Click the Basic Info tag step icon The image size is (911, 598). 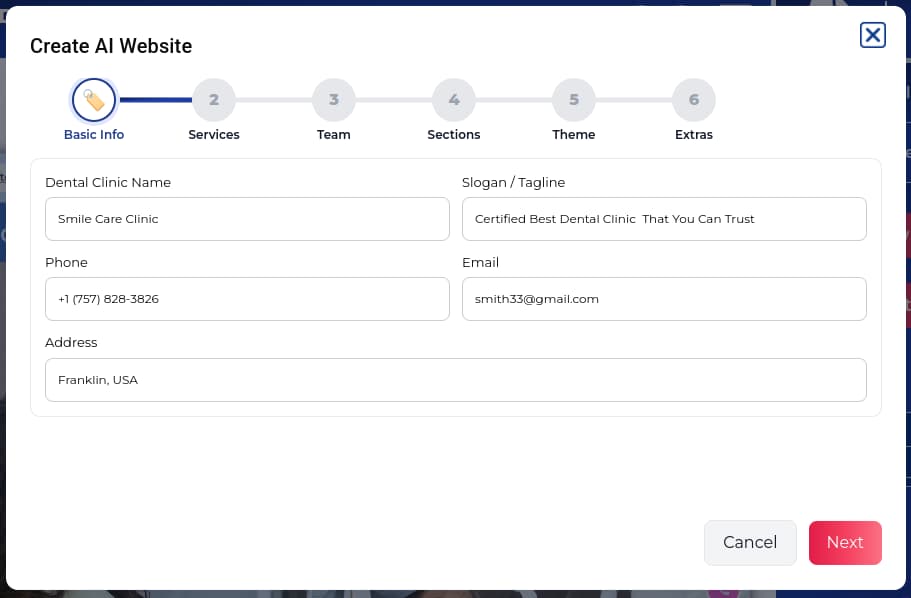94,100
